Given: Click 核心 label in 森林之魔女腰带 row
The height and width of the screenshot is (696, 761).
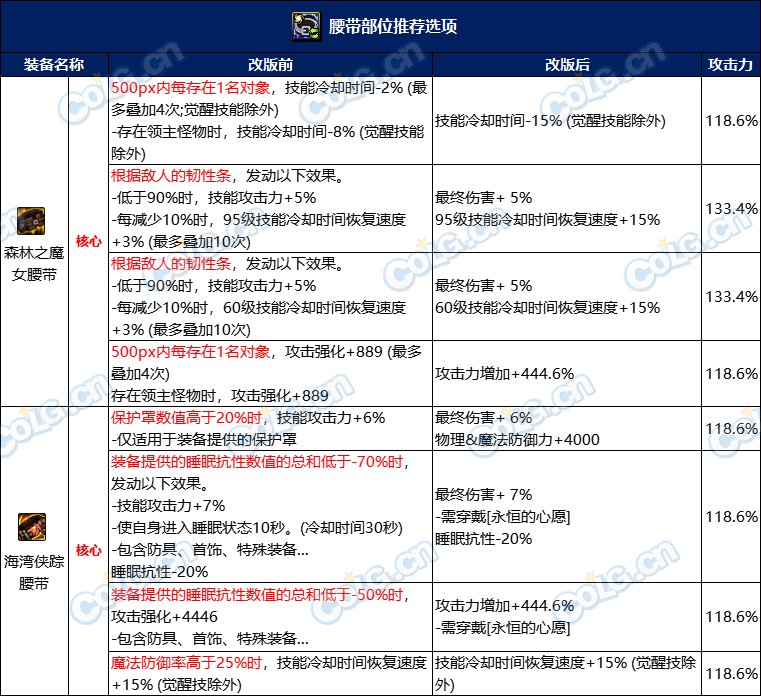Looking at the screenshot, I should click(88, 241).
